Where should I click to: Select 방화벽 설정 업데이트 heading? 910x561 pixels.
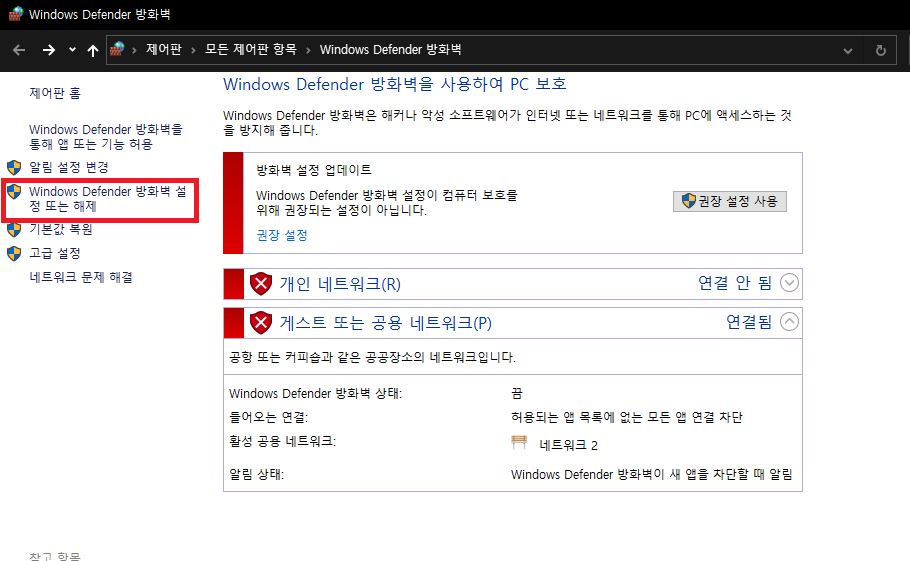tap(314, 170)
